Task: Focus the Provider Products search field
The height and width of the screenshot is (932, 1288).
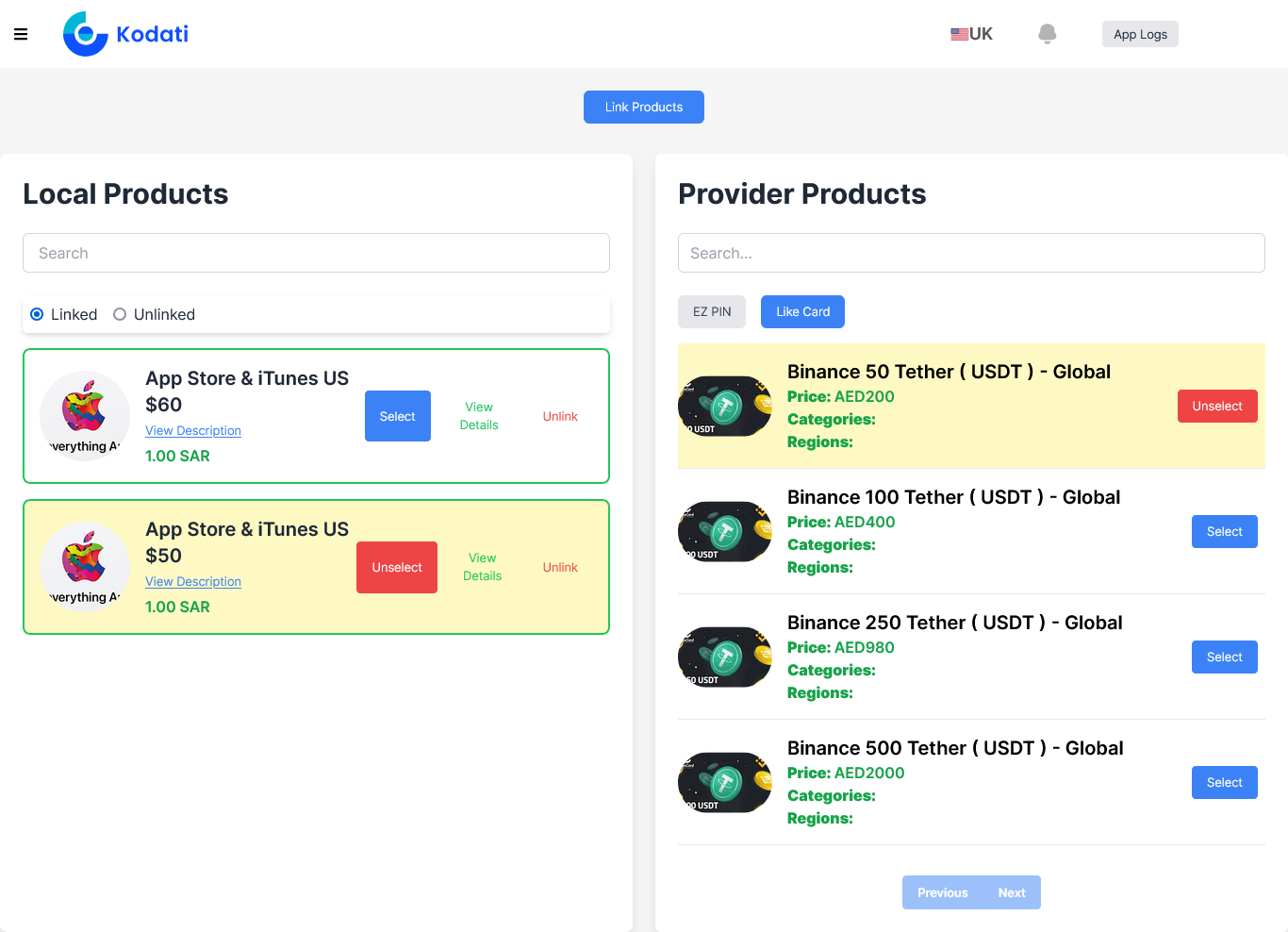Action: 971,253
